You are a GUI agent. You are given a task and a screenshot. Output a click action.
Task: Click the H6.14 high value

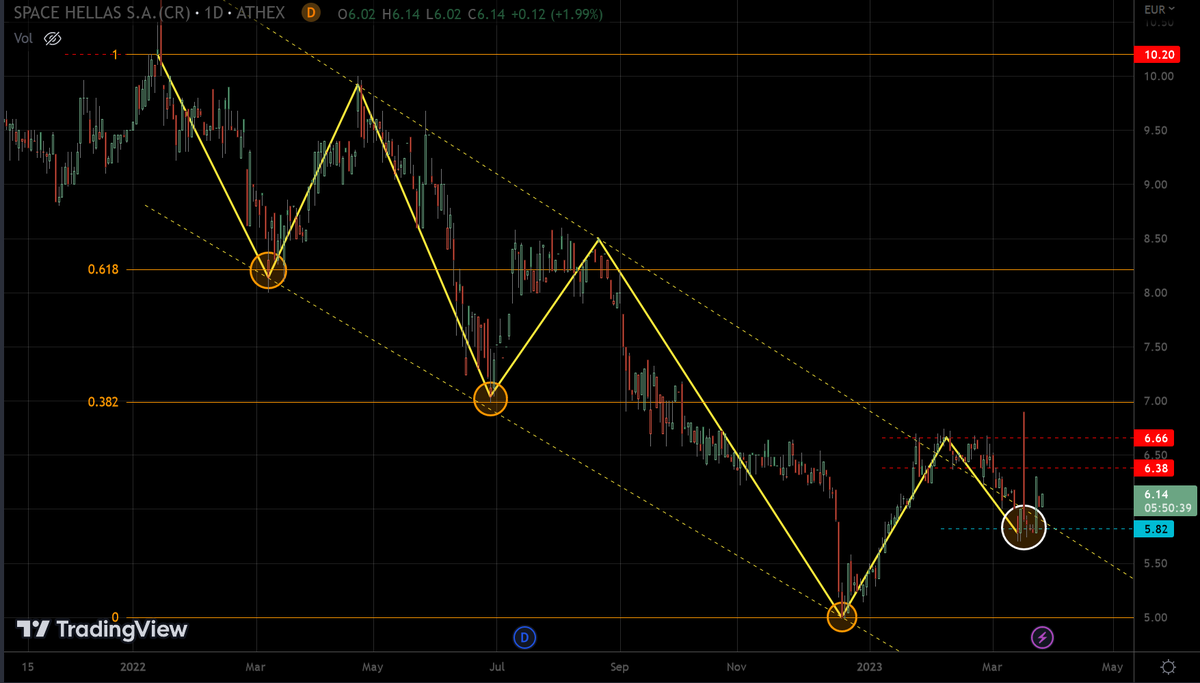(x=401, y=13)
